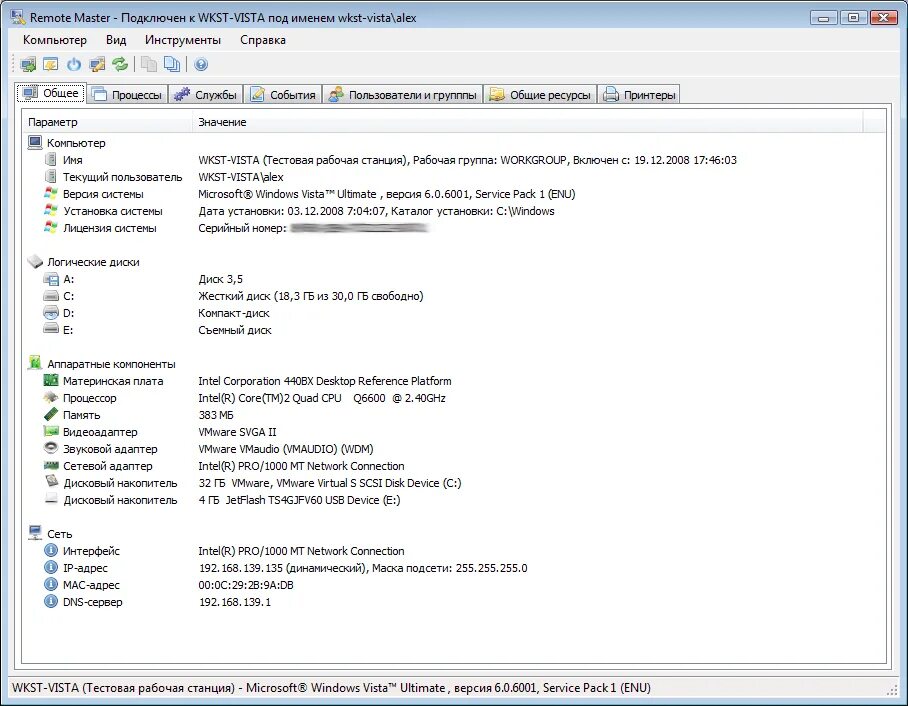Click the CD drive icon for D:
The image size is (908, 706).
[51, 313]
